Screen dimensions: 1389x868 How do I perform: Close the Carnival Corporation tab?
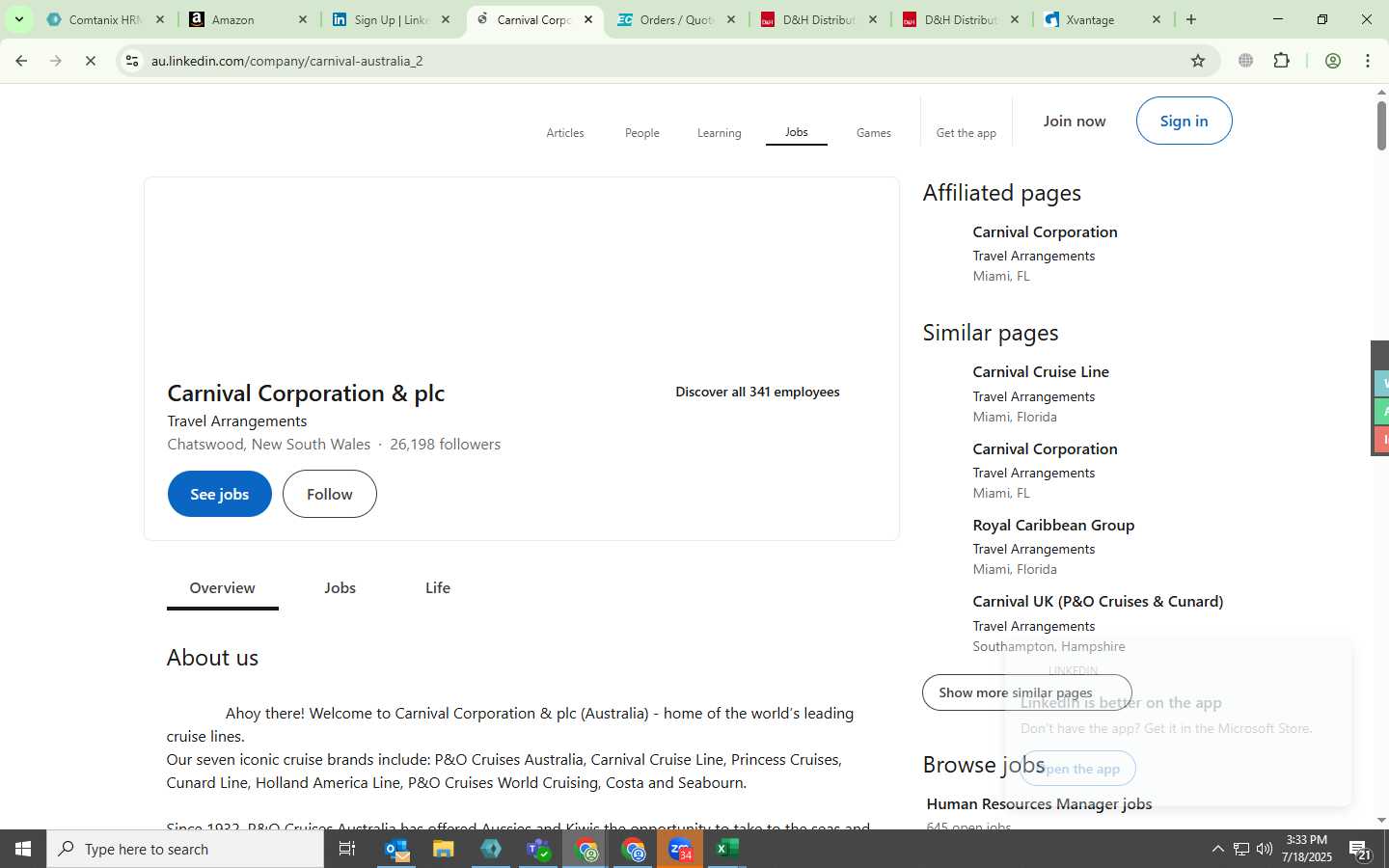click(x=588, y=19)
